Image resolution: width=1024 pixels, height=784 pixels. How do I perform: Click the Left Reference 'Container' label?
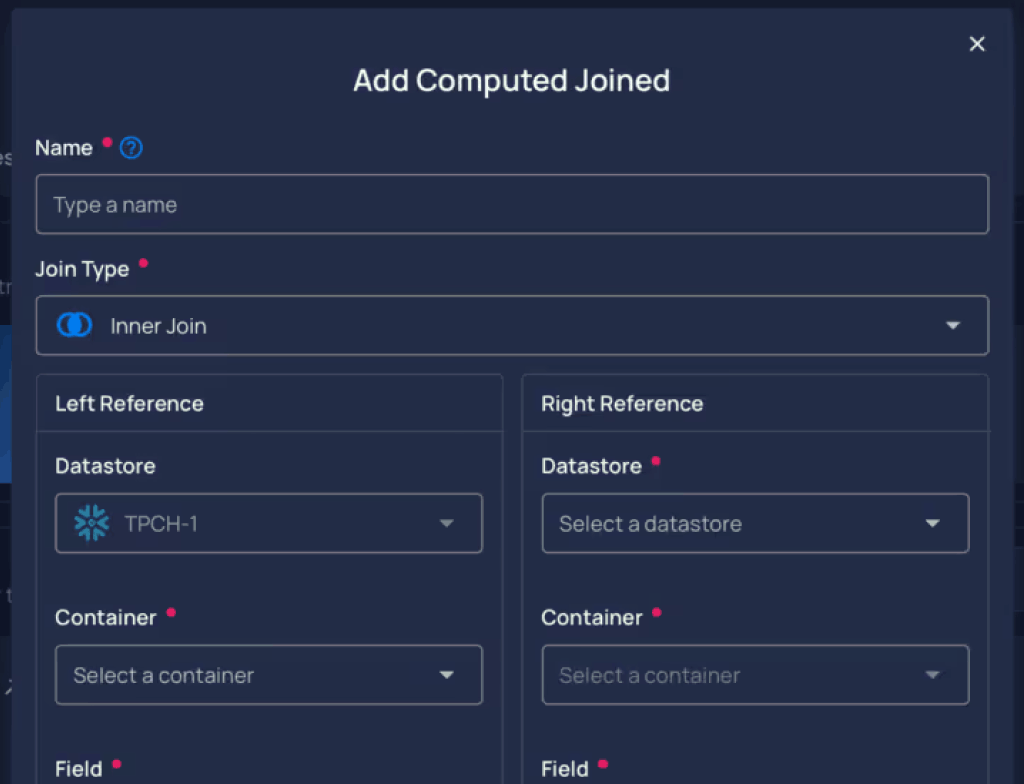pos(106,617)
